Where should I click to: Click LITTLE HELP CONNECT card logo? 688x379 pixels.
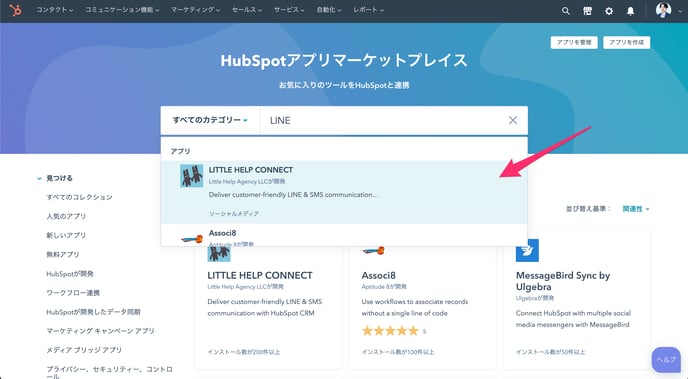(x=219, y=254)
